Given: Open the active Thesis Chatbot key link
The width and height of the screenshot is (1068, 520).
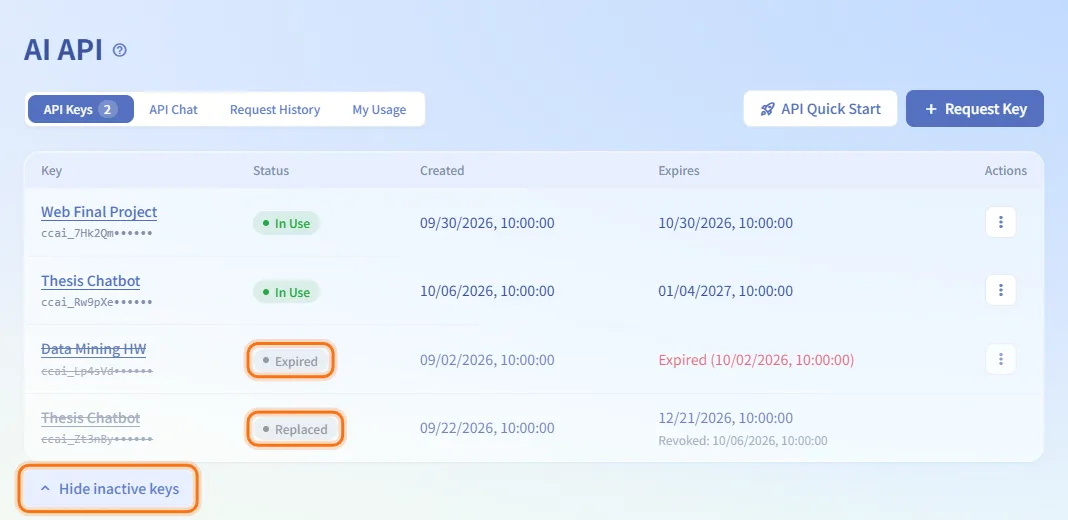Looking at the screenshot, I should (91, 281).
